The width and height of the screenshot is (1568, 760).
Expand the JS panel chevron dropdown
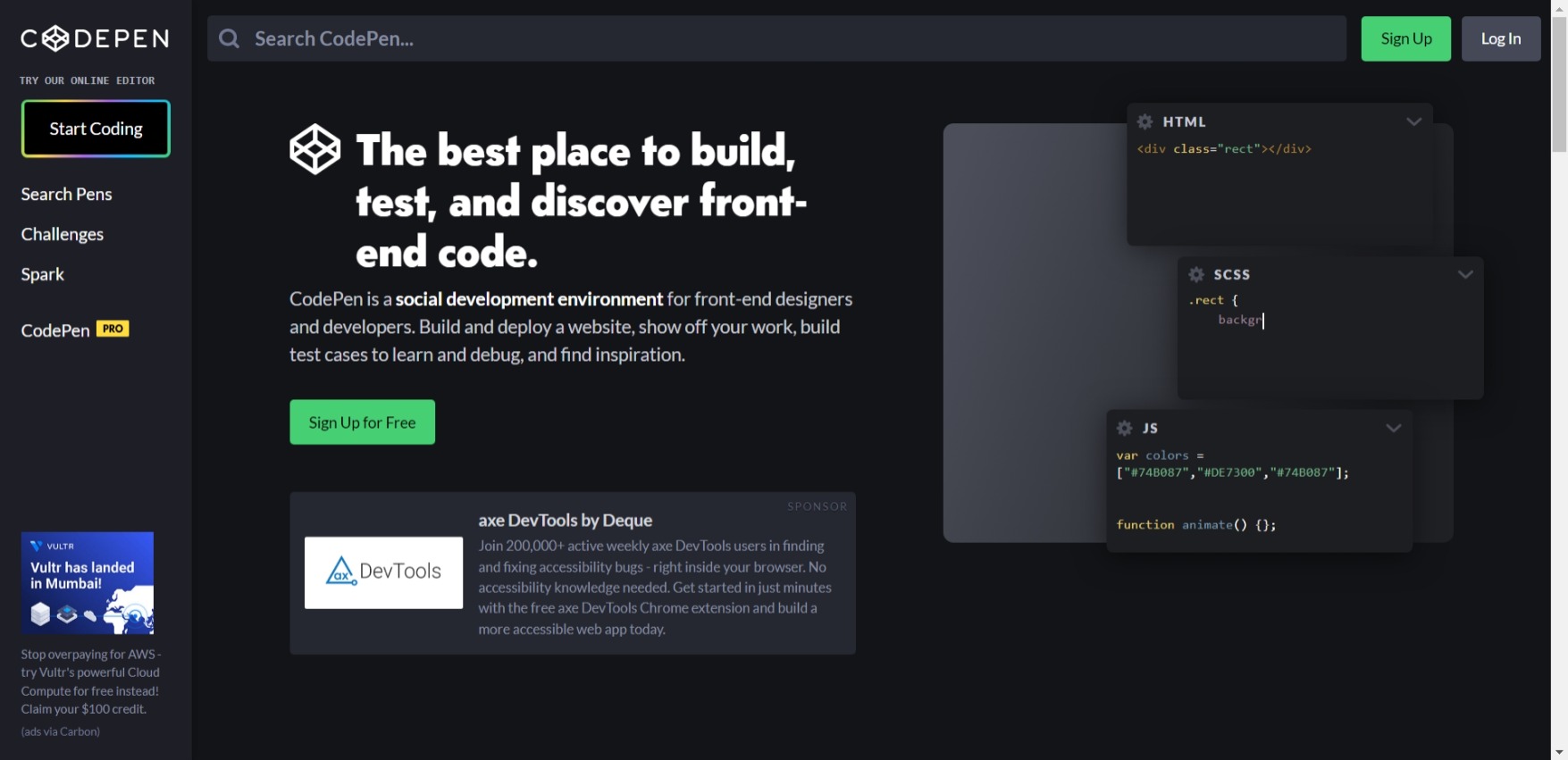tap(1394, 428)
